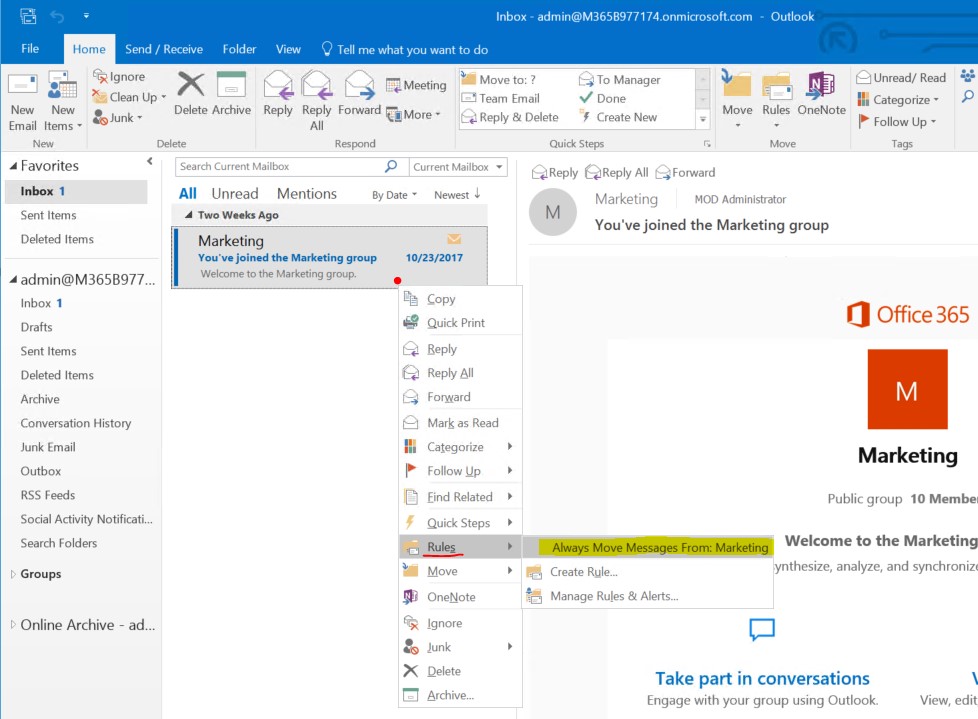Screen dimensions: 978x719
Task: Choose OneNote in context menu
Action: point(451,597)
